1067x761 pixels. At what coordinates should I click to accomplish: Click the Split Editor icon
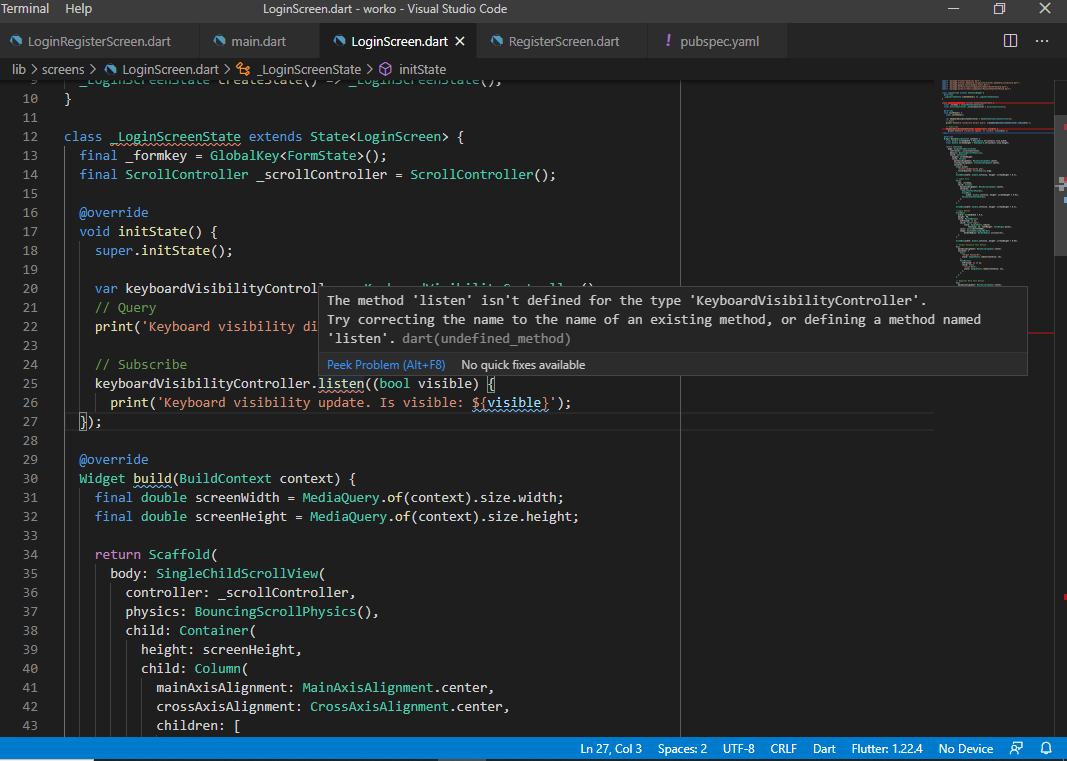click(x=1010, y=41)
